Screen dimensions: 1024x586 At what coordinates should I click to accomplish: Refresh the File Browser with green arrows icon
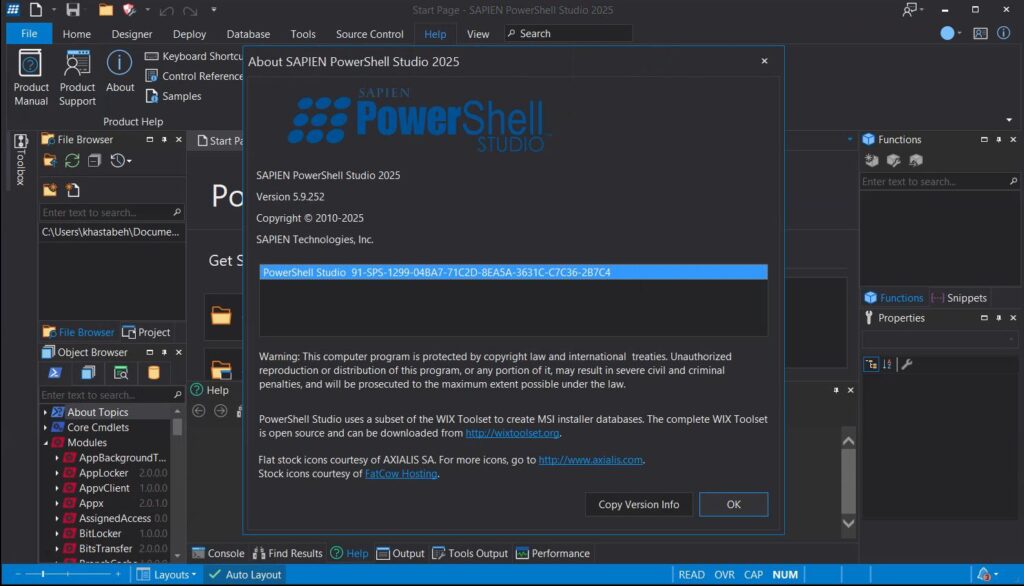tap(72, 161)
